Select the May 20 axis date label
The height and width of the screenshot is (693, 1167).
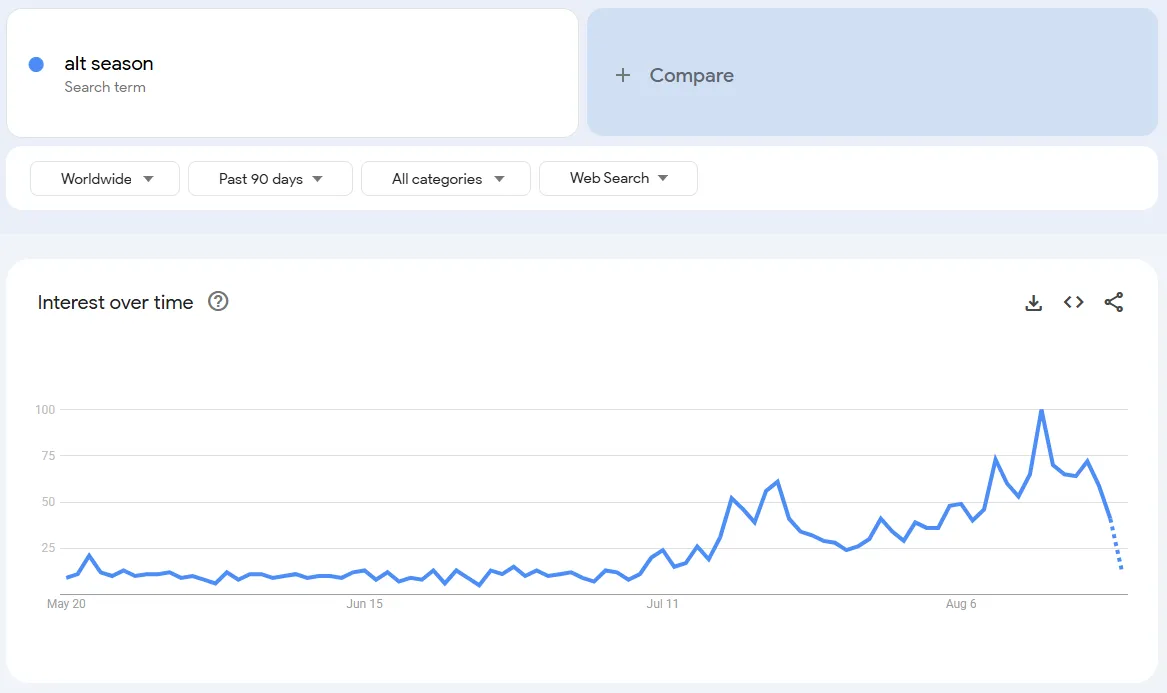coord(66,604)
